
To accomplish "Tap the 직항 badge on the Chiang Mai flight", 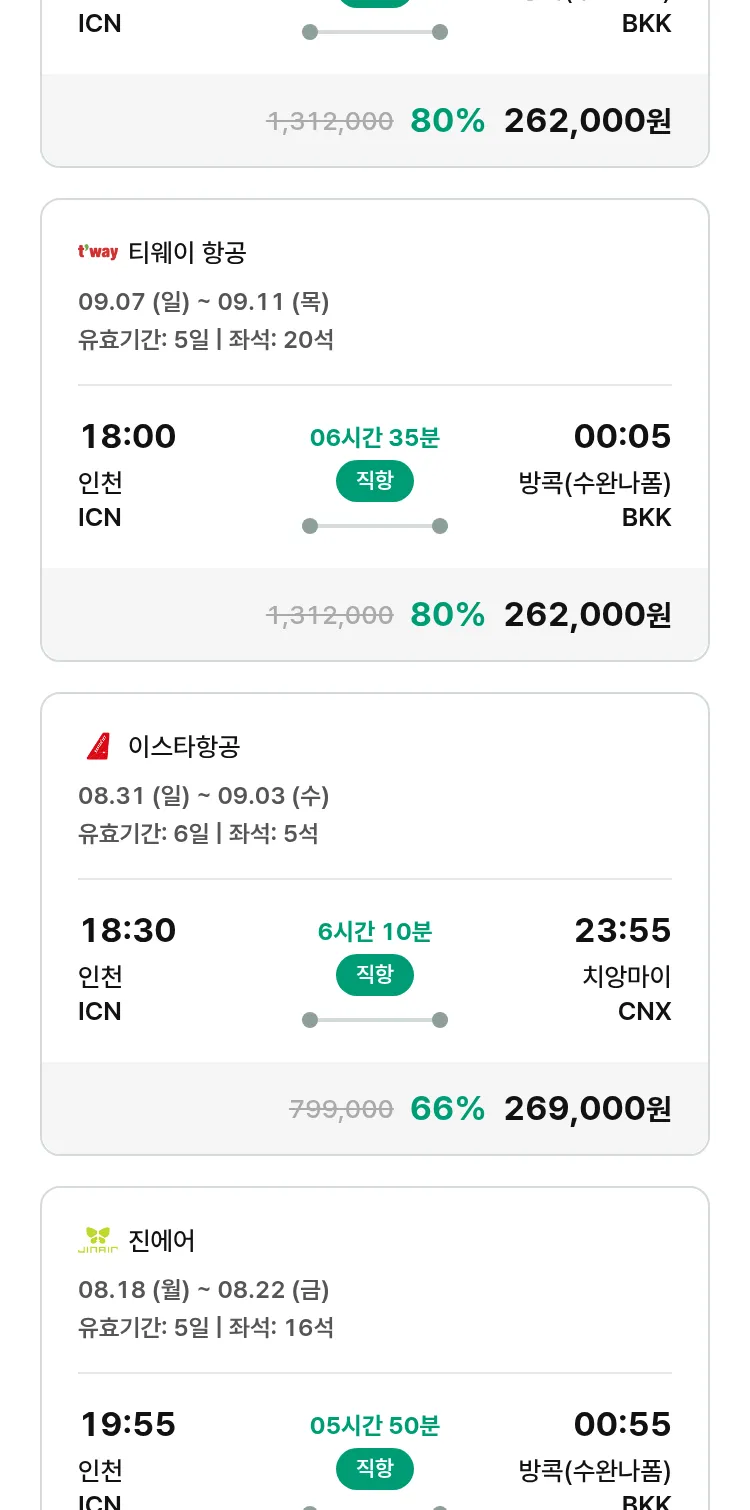I will pos(375,975).
